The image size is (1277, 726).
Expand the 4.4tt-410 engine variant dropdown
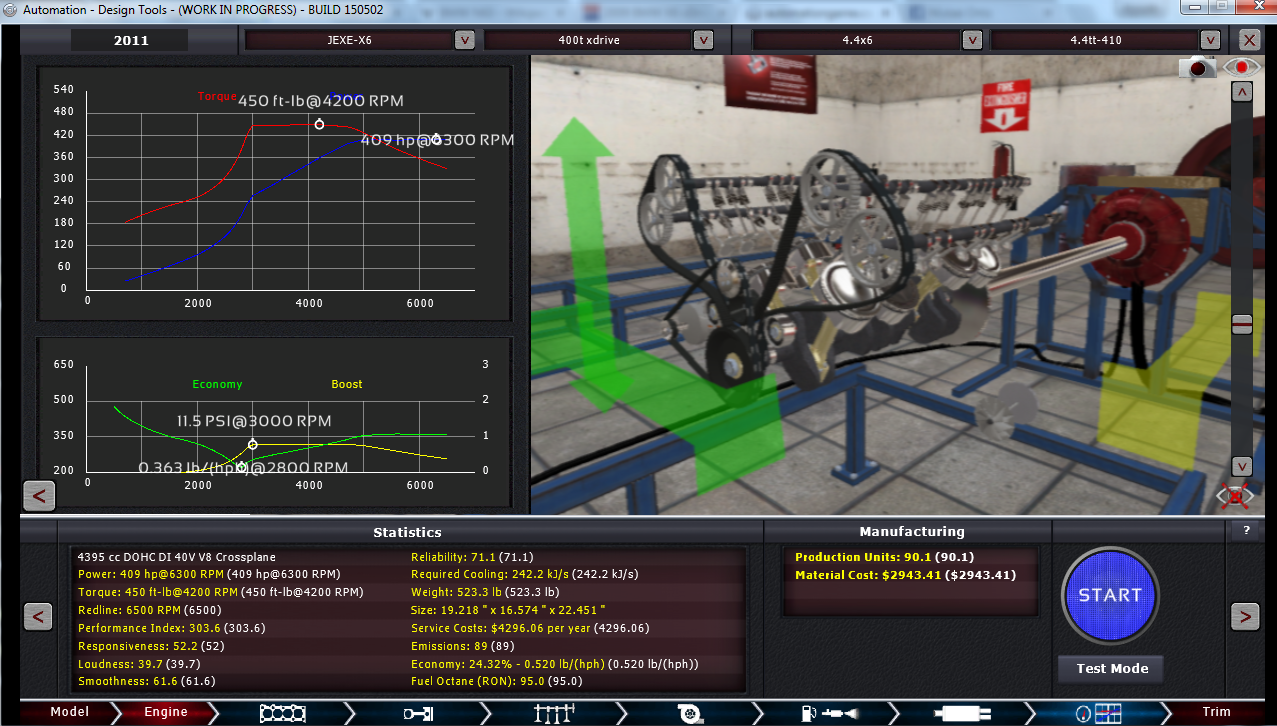pyautogui.click(x=1211, y=40)
